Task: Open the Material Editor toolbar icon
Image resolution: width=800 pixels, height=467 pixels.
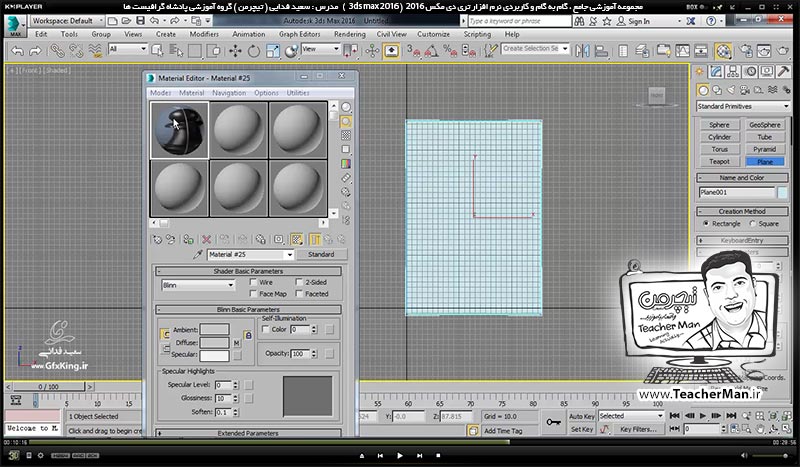Action: tap(723, 51)
